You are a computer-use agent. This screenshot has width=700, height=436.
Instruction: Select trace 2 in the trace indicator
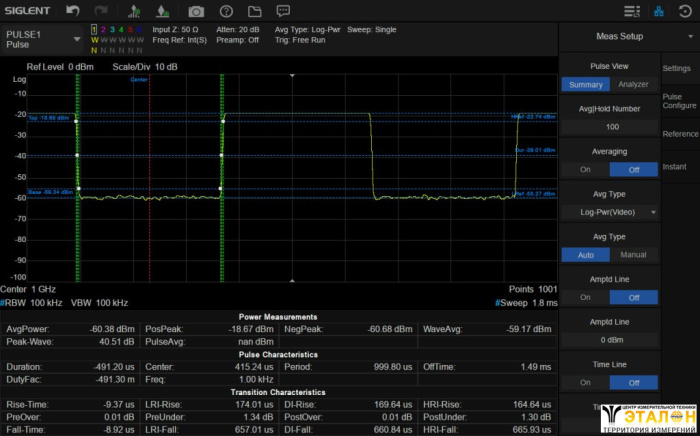pyautogui.click(x=104, y=30)
